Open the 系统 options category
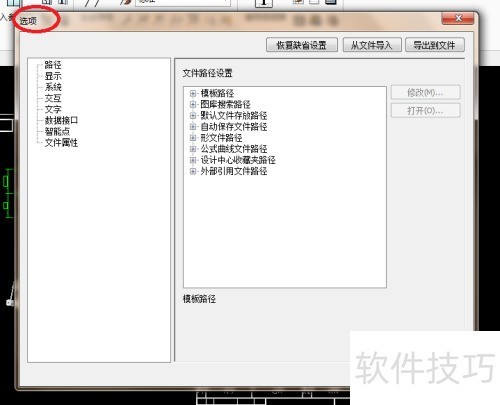 [53, 87]
